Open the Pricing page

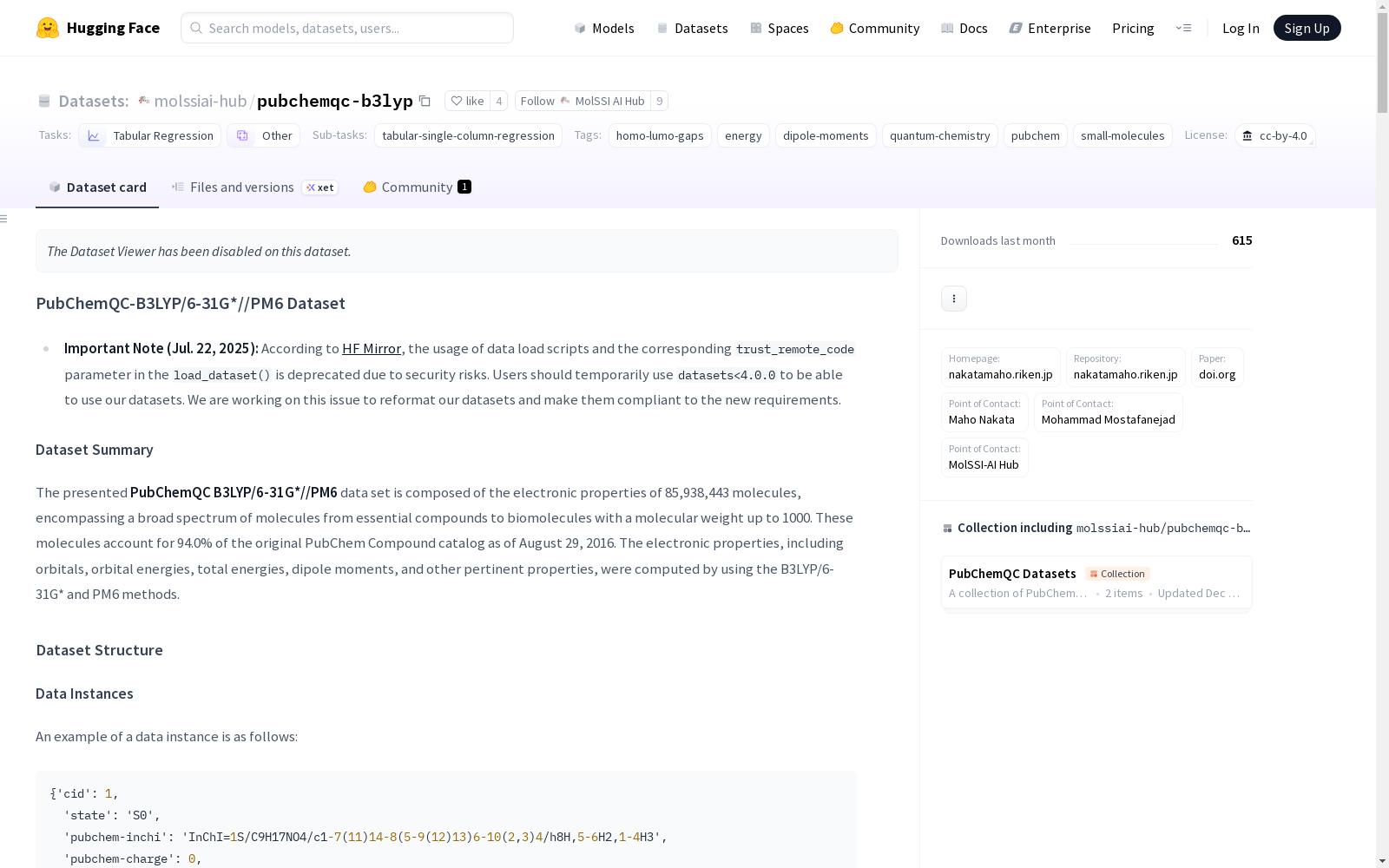[x=1133, y=28]
